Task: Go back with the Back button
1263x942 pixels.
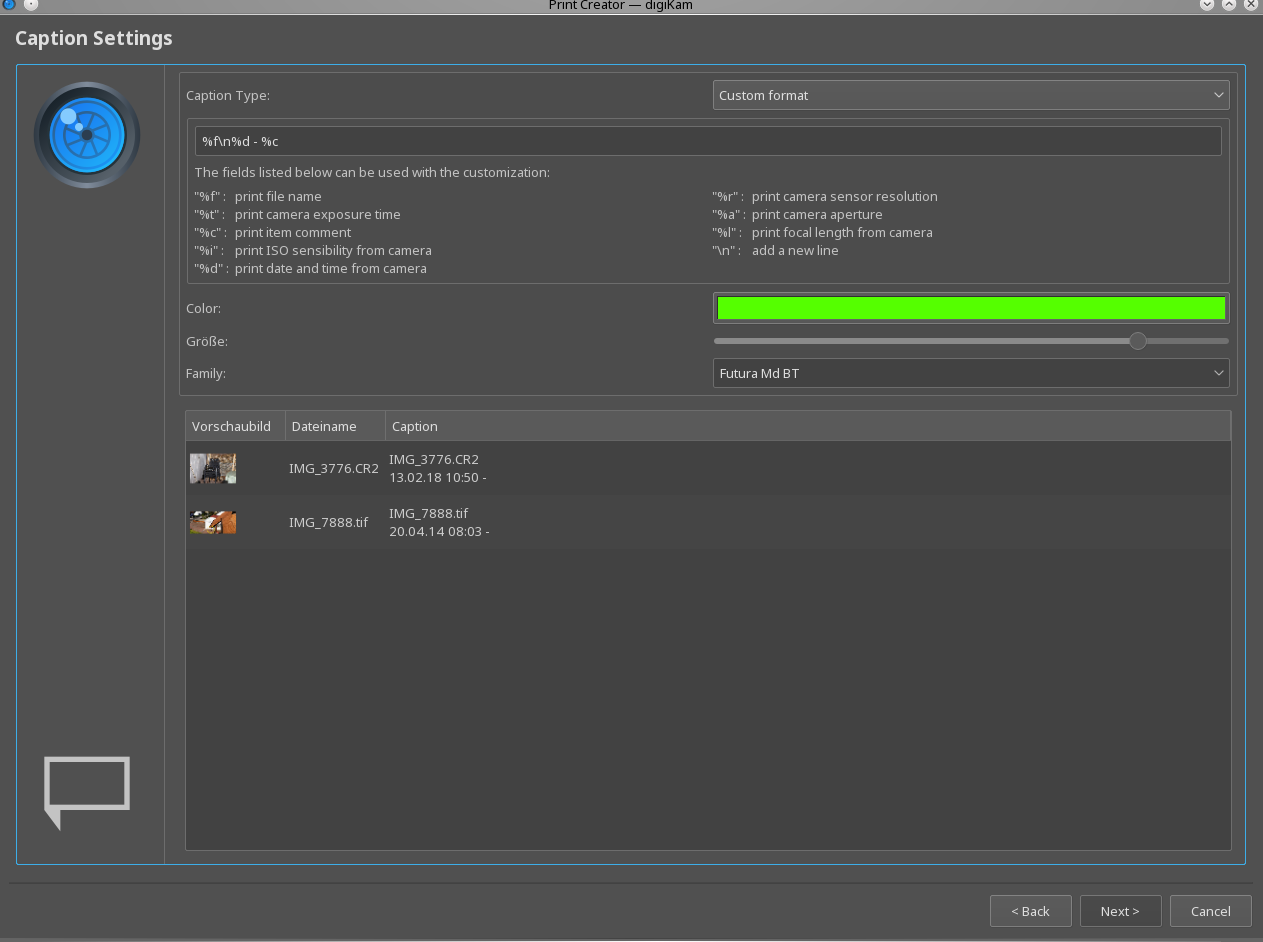Action: 1030,911
